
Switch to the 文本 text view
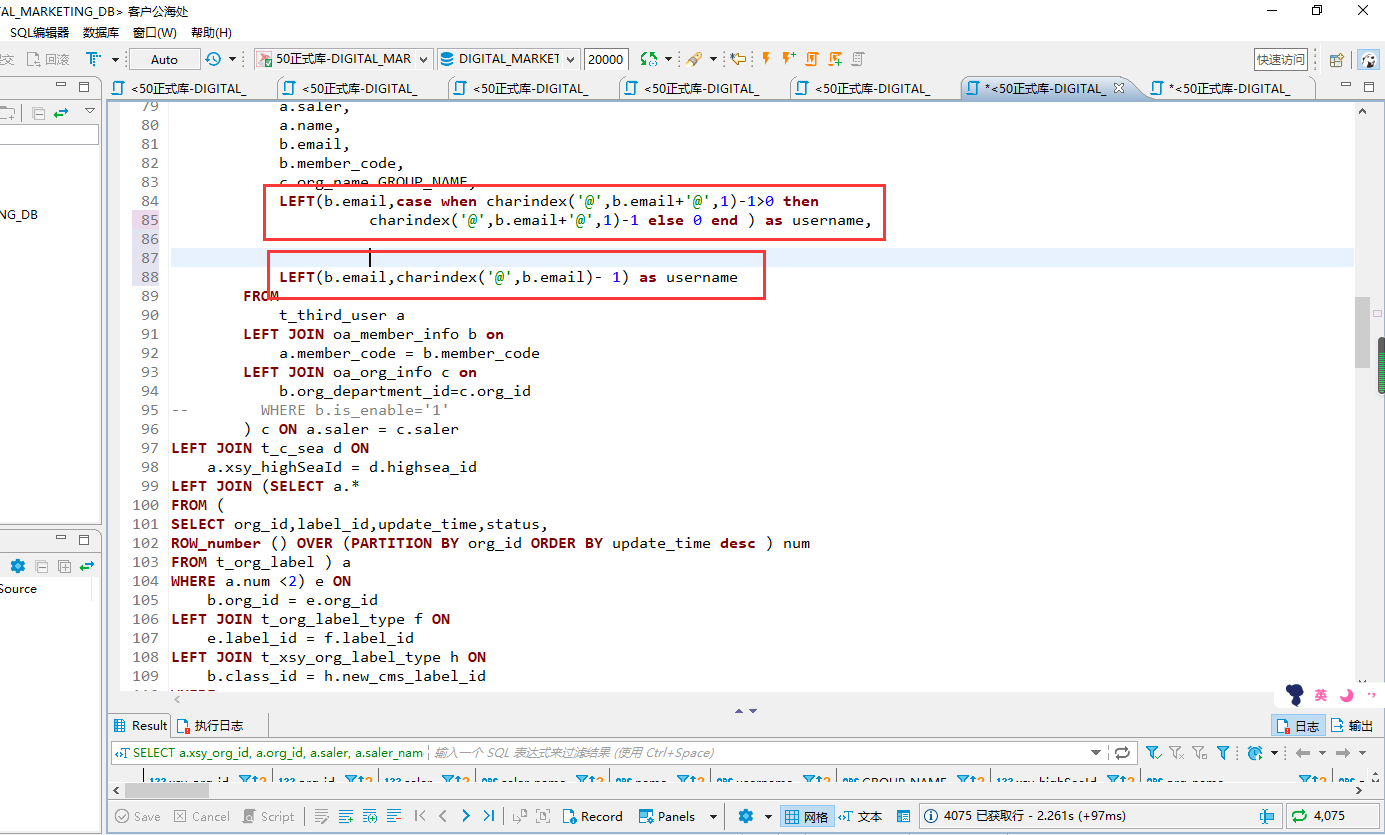point(860,816)
